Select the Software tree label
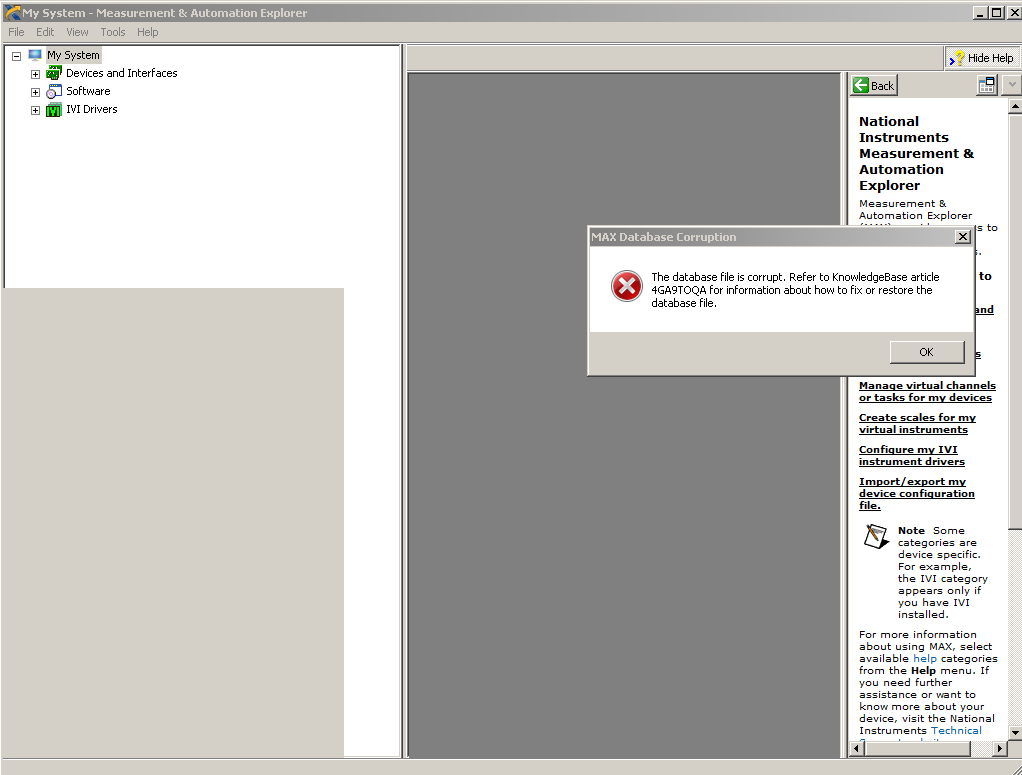The image size is (1022, 775). click(x=88, y=91)
